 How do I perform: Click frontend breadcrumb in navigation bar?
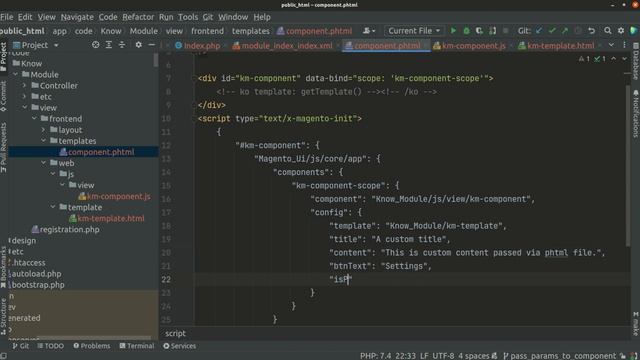click(207, 31)
